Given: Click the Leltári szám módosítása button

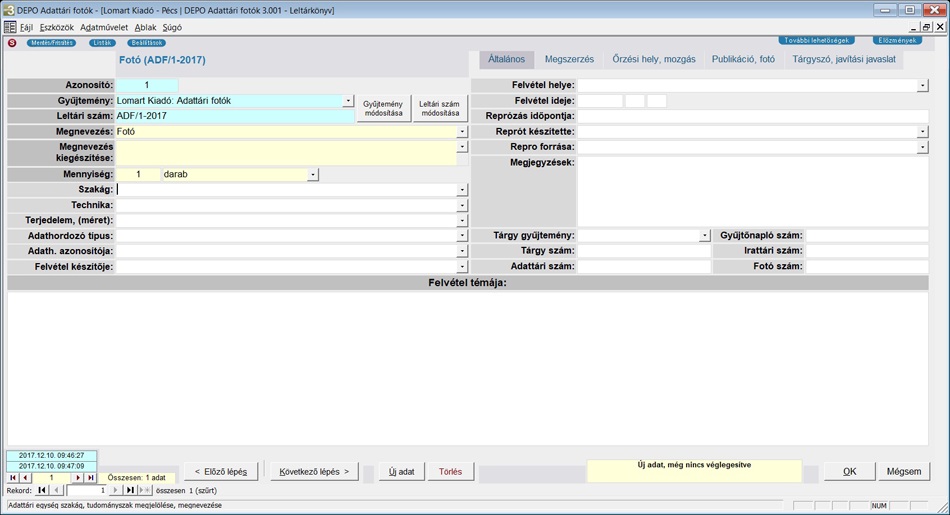Looking at the screenshot, I should pyautogui.click(x=439, y=109).
